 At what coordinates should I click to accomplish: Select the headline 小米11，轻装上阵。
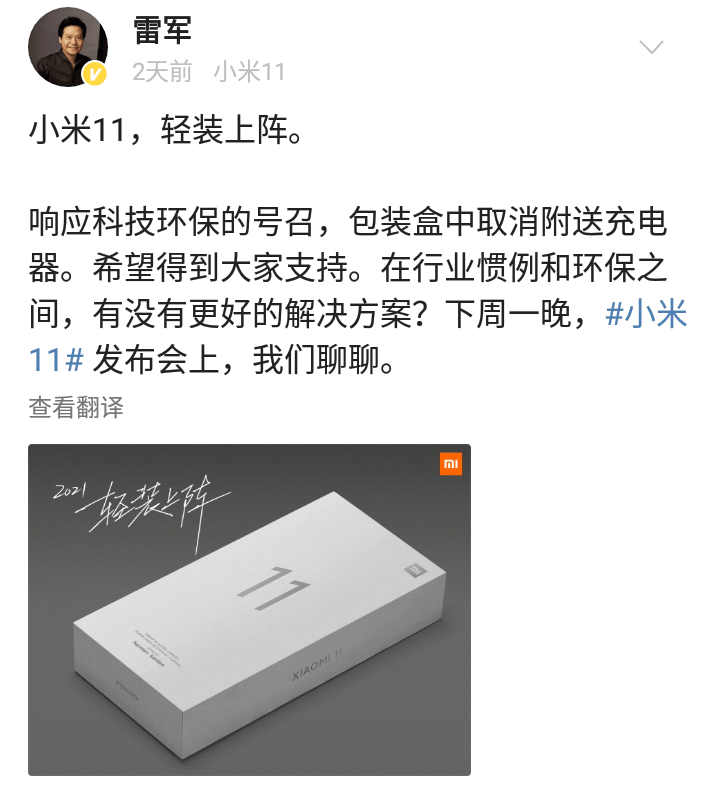tap(166, 130)
